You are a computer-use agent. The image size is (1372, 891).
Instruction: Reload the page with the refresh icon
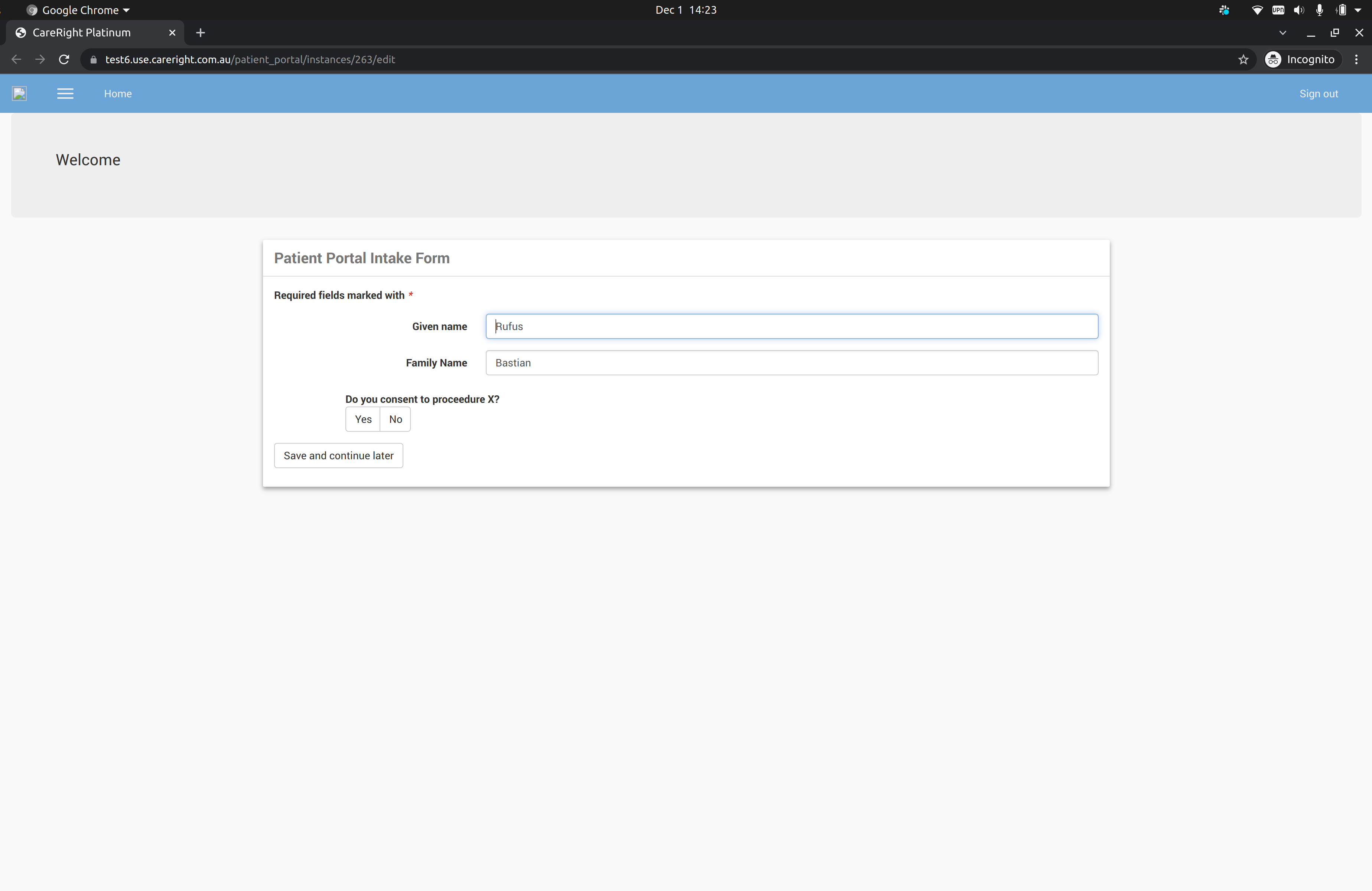click(64, 59)
